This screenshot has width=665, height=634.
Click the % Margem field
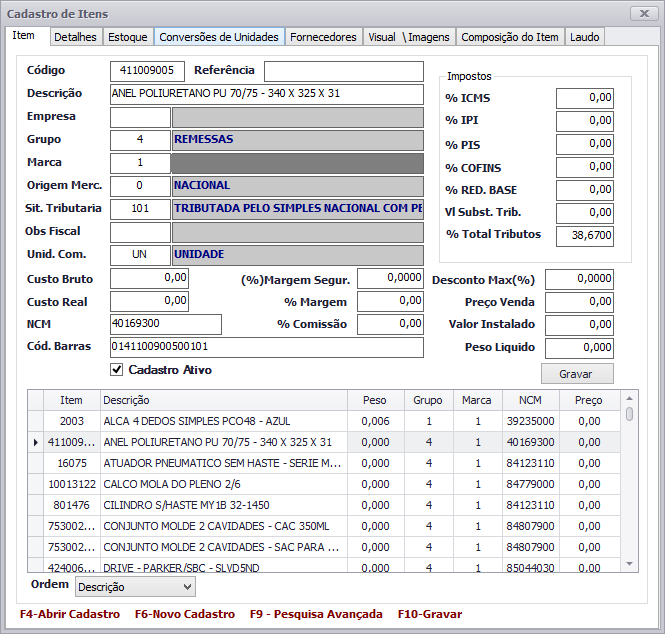click(x=390, y=302)
